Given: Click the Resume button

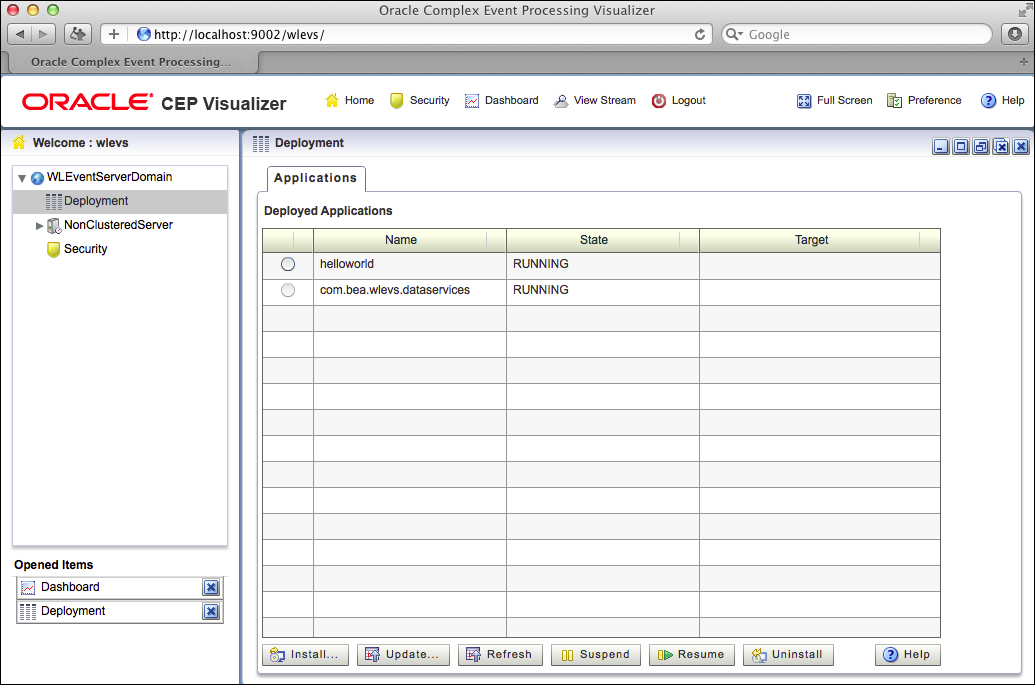Looking at the screenshot, I should coord(692,655).
